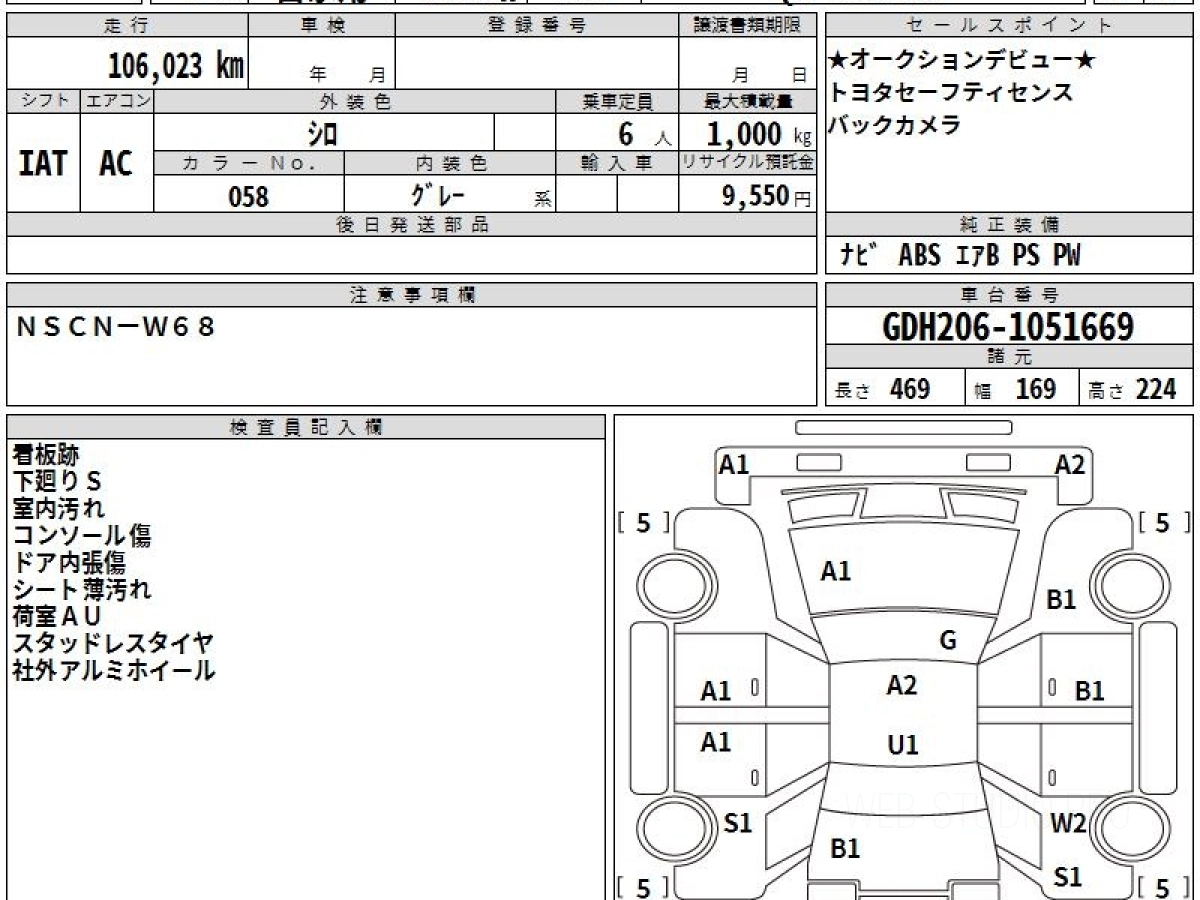Click the color number 058
Viewport: 1200px width, 900px height.
249,196
